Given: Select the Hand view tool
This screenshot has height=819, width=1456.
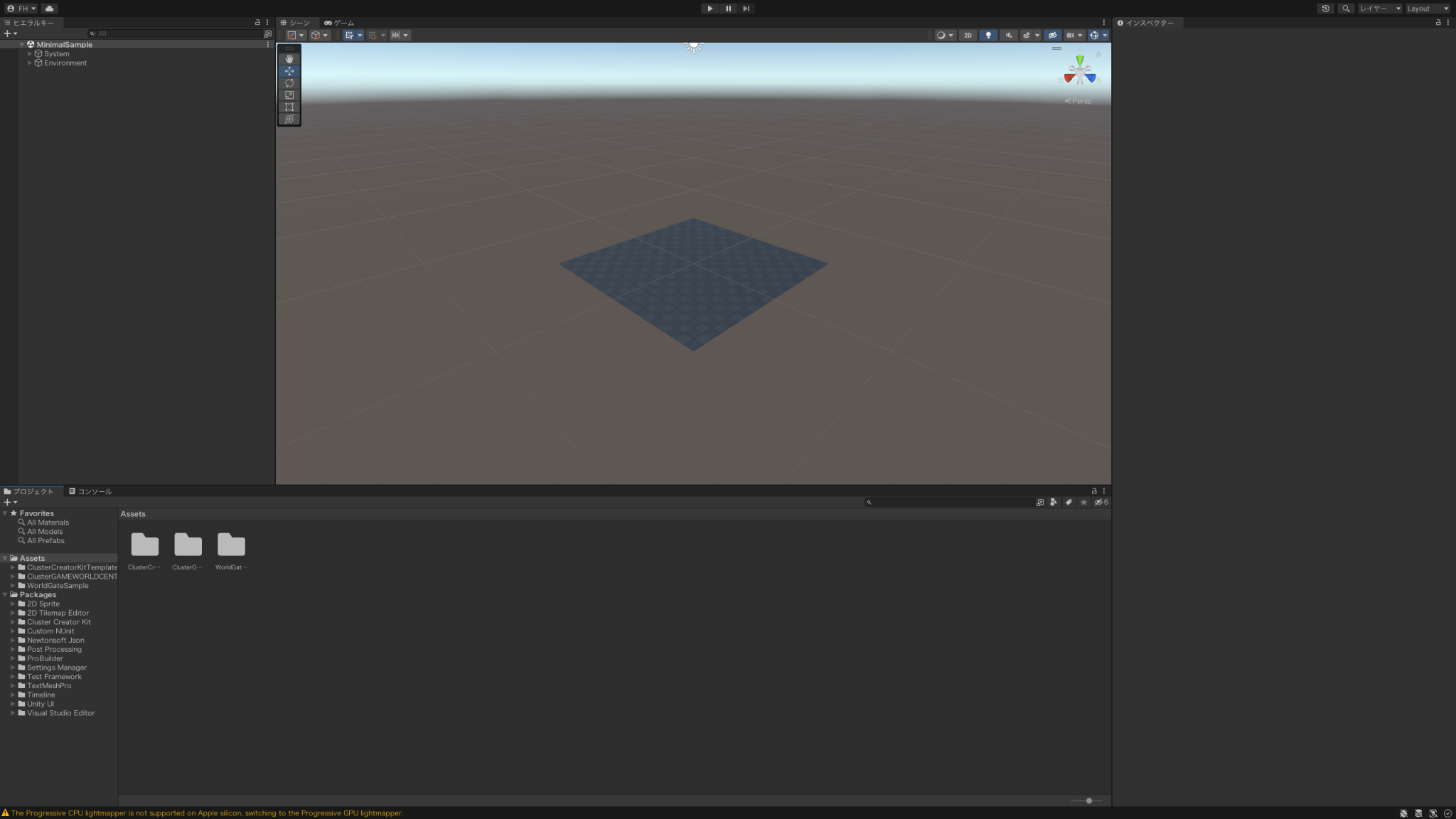Looking at the screenshot, I should click(289, 59).
